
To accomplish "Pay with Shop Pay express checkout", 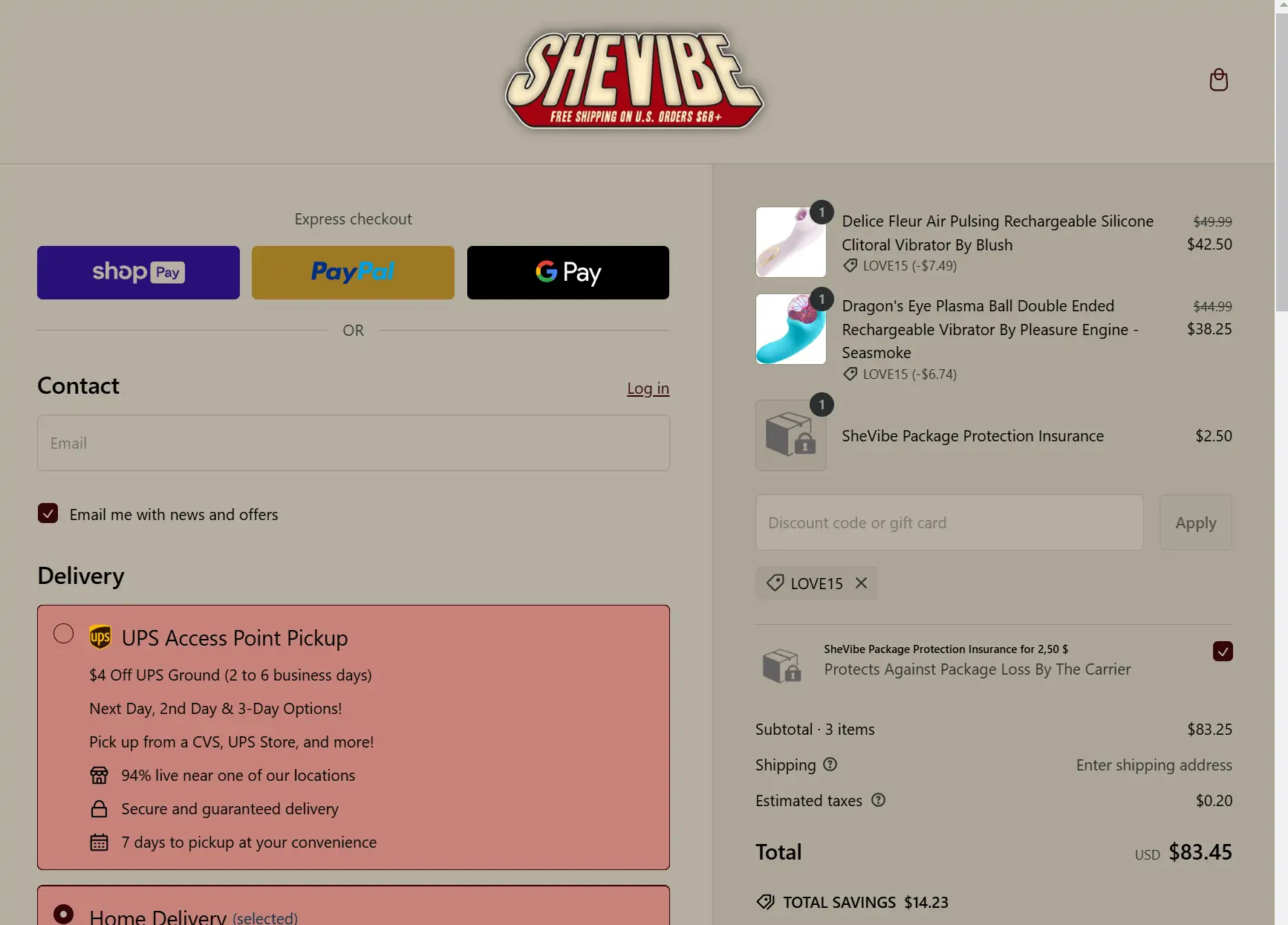I will (138, 273).
